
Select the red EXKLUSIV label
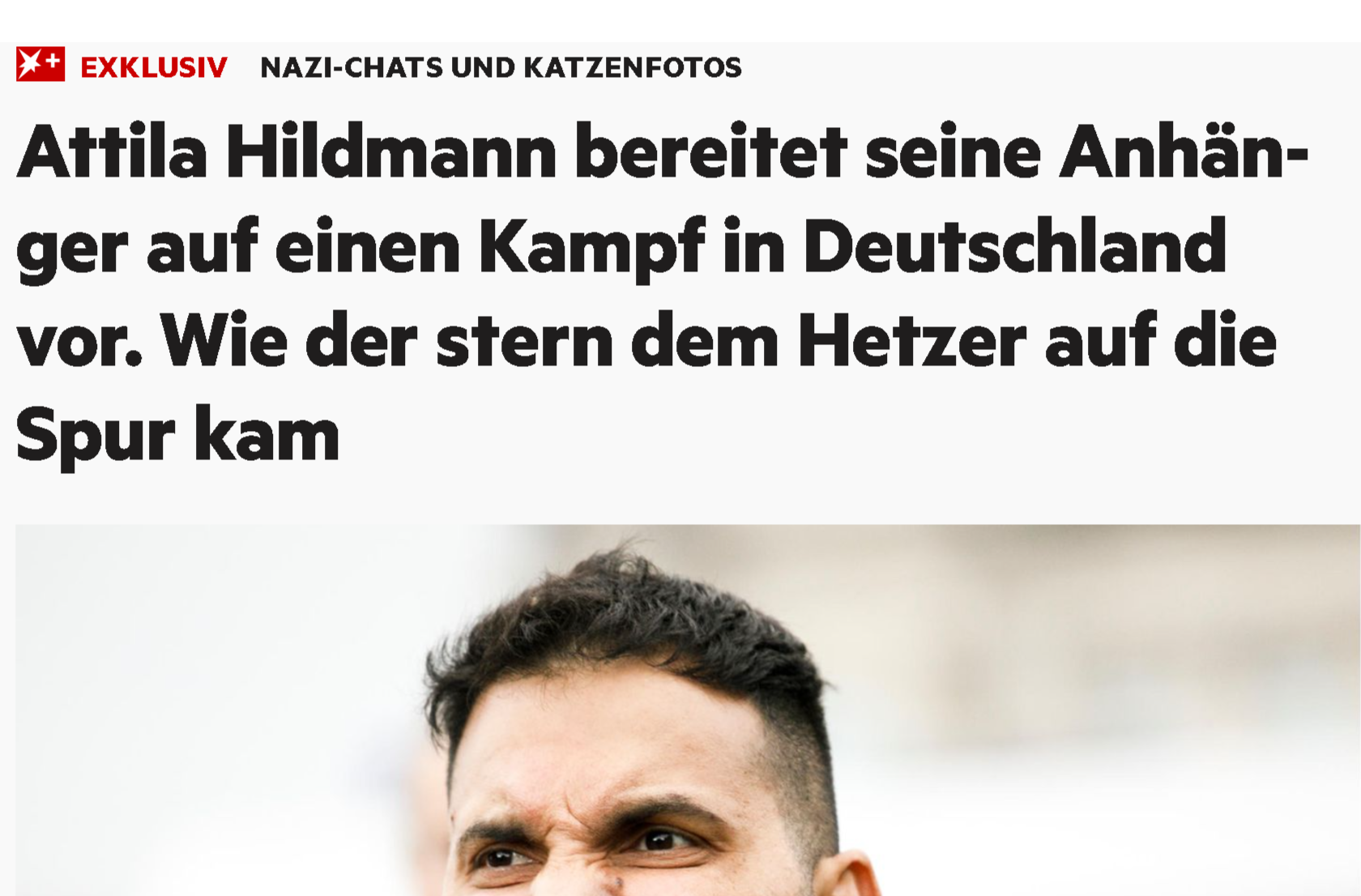click(154, 67)
